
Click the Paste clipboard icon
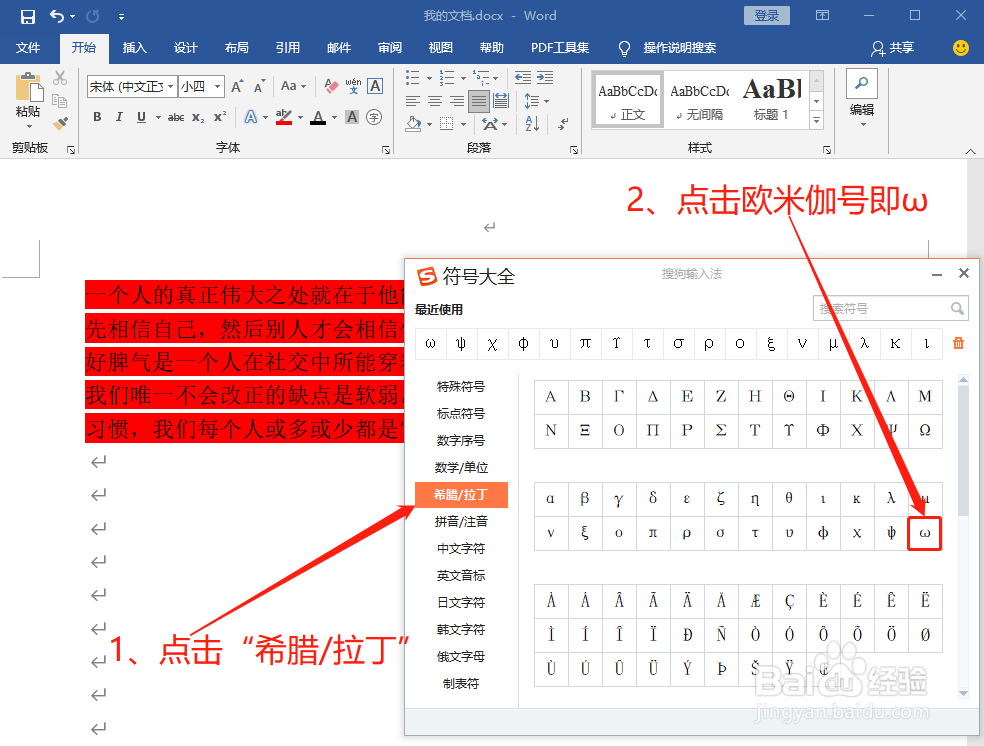[x=29, y=87]
